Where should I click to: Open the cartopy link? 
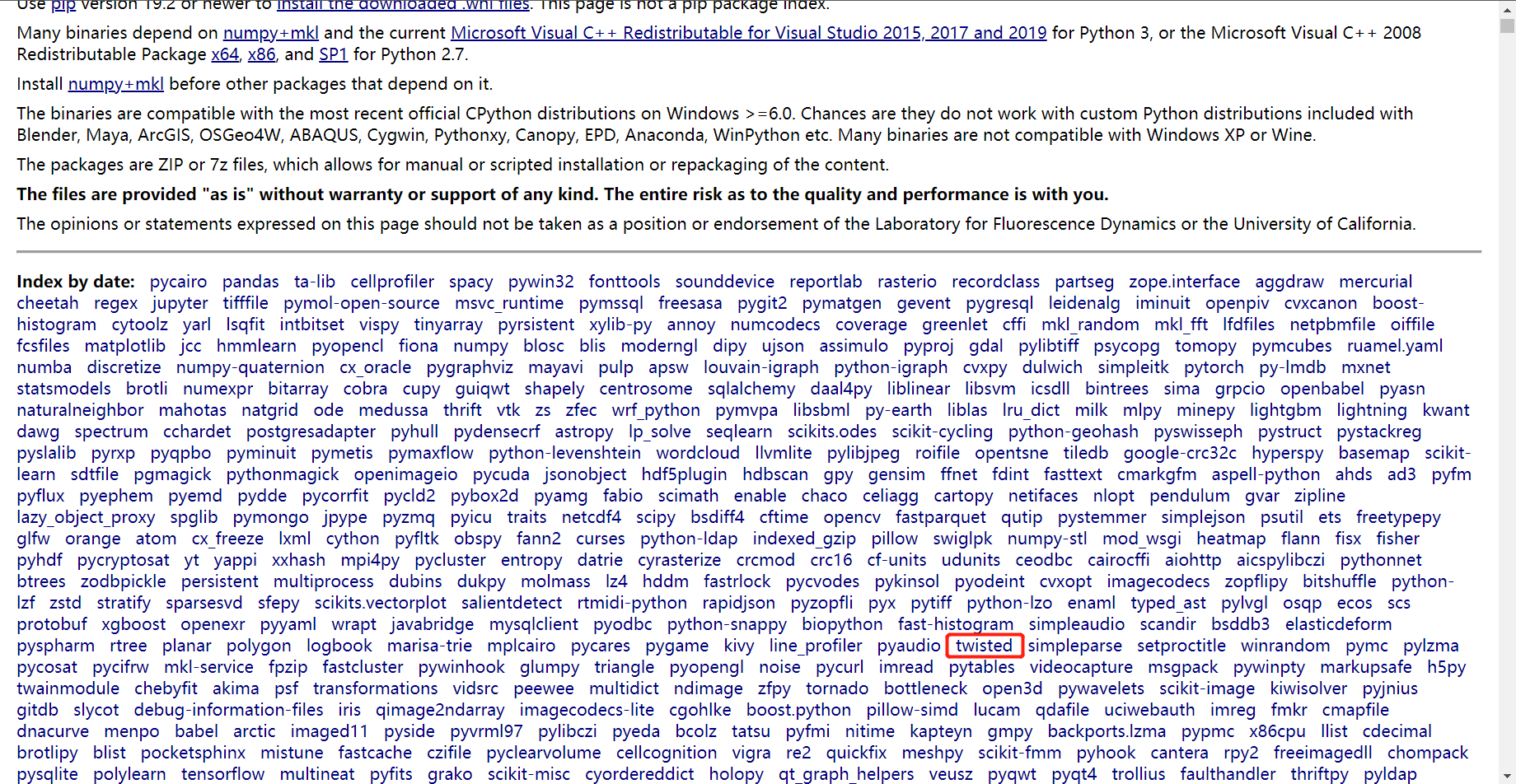click(x=963, y=496)
